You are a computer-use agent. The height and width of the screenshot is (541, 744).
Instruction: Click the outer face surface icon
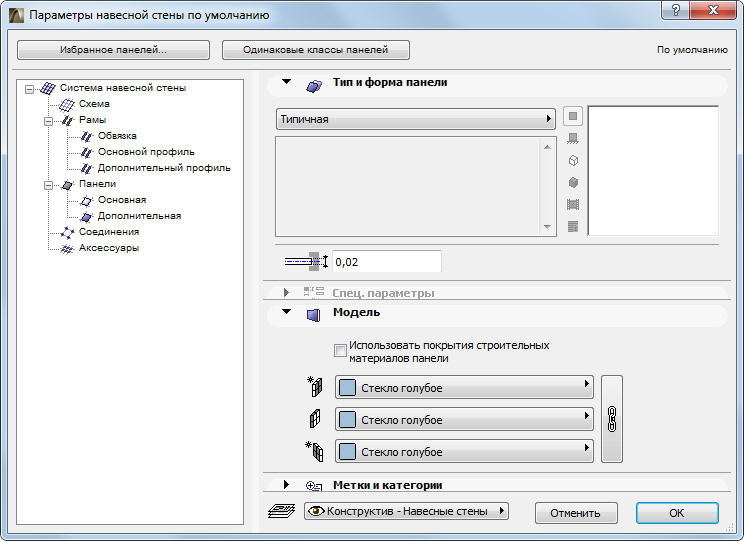(x=315, y=386)
